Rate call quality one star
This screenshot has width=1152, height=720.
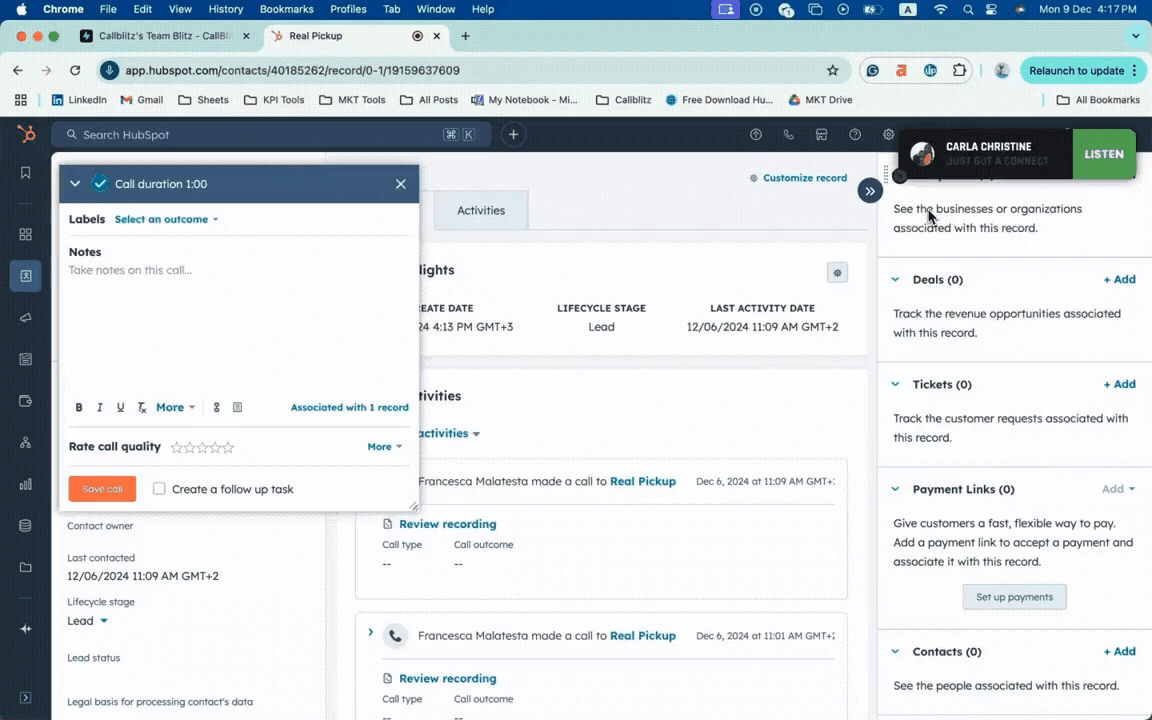coord(176,447)
